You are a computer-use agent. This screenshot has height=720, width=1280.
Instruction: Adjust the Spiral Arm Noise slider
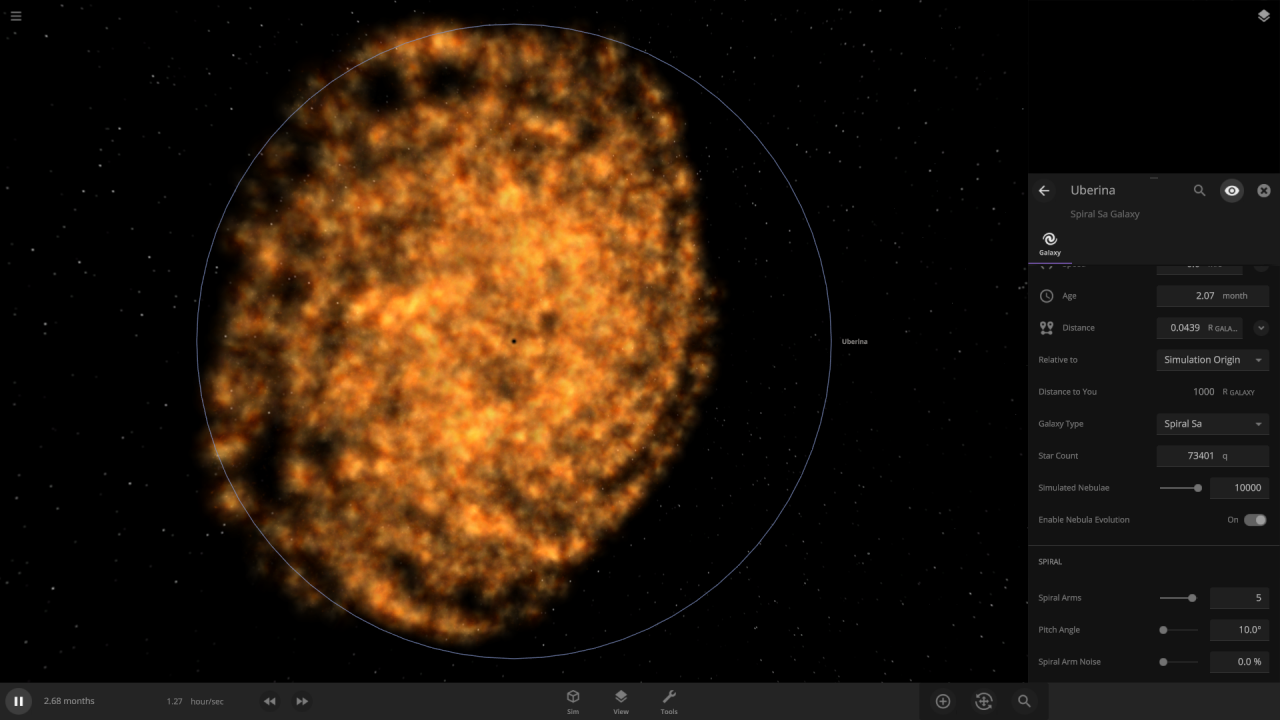point(1178,662)
